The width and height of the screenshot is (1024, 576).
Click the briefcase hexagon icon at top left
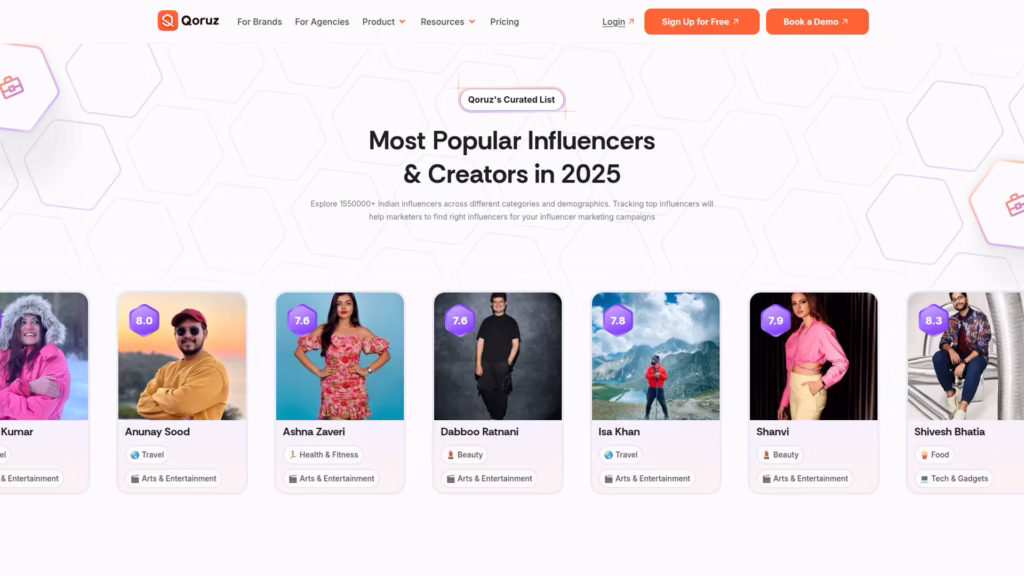coord(12,87)
